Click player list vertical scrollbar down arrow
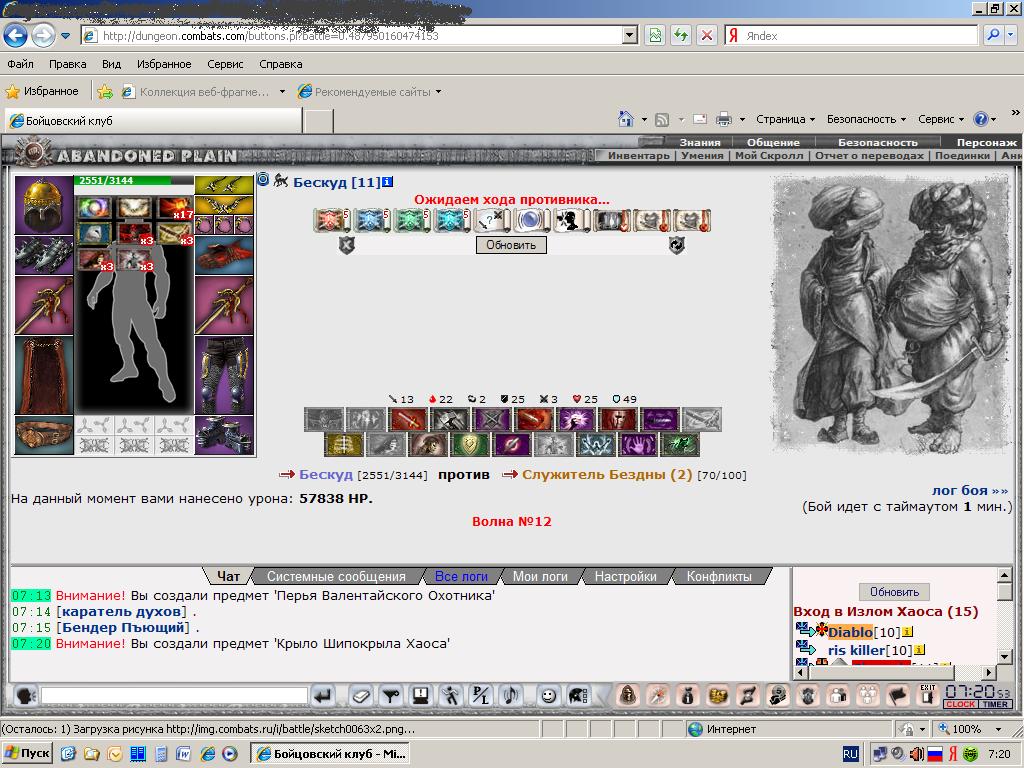 pos(1006,656)
